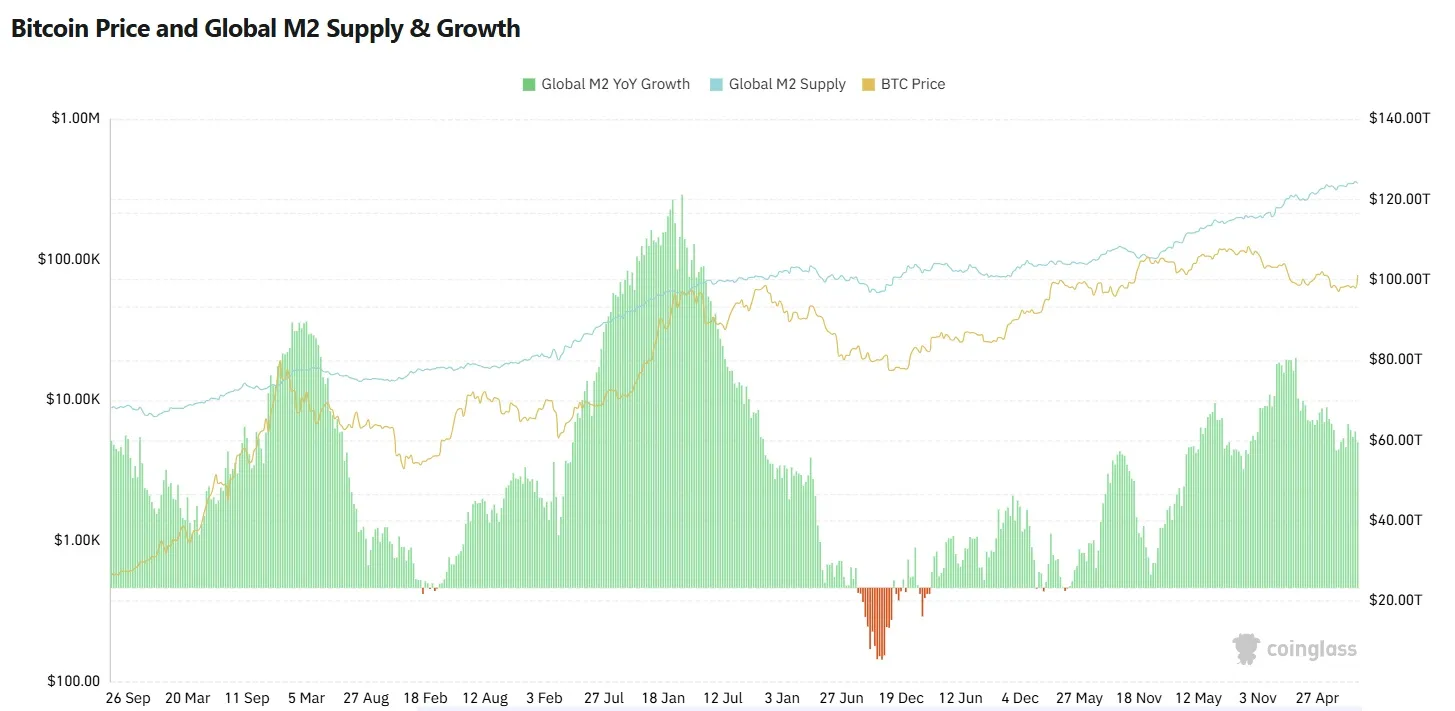Click the teal M2 Supply legend swatch
Viewport: 1455px width, 711px height.
point(716,84)
